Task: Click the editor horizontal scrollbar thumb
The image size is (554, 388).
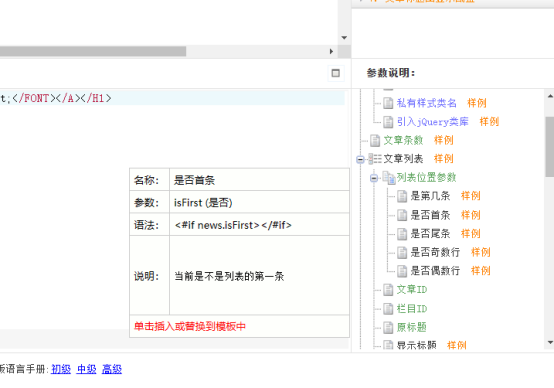Action: coord(93,52)
